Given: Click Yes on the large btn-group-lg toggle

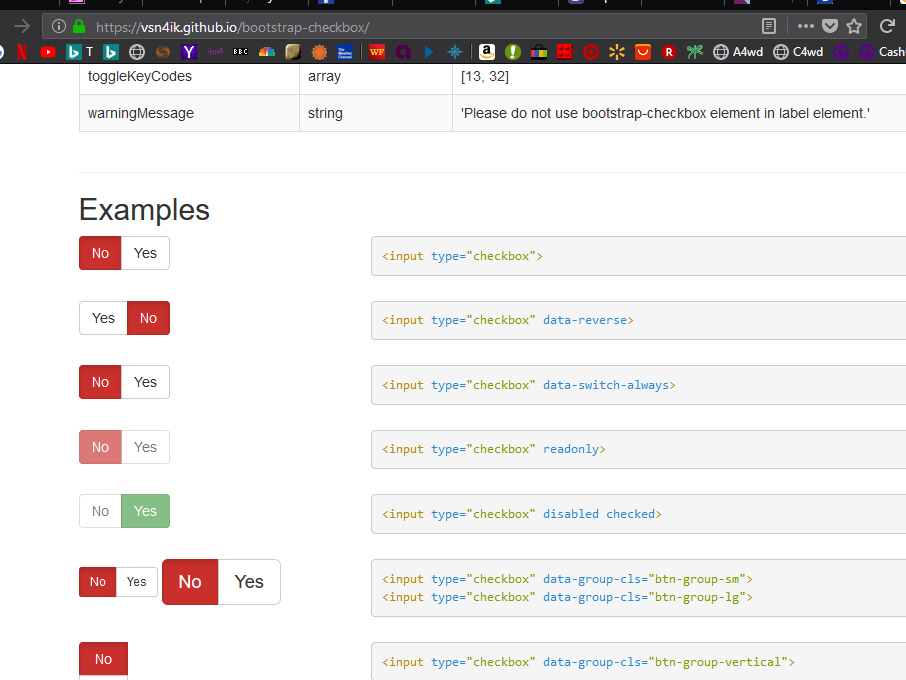Looking at the screenshot, I should coord(249,582).
